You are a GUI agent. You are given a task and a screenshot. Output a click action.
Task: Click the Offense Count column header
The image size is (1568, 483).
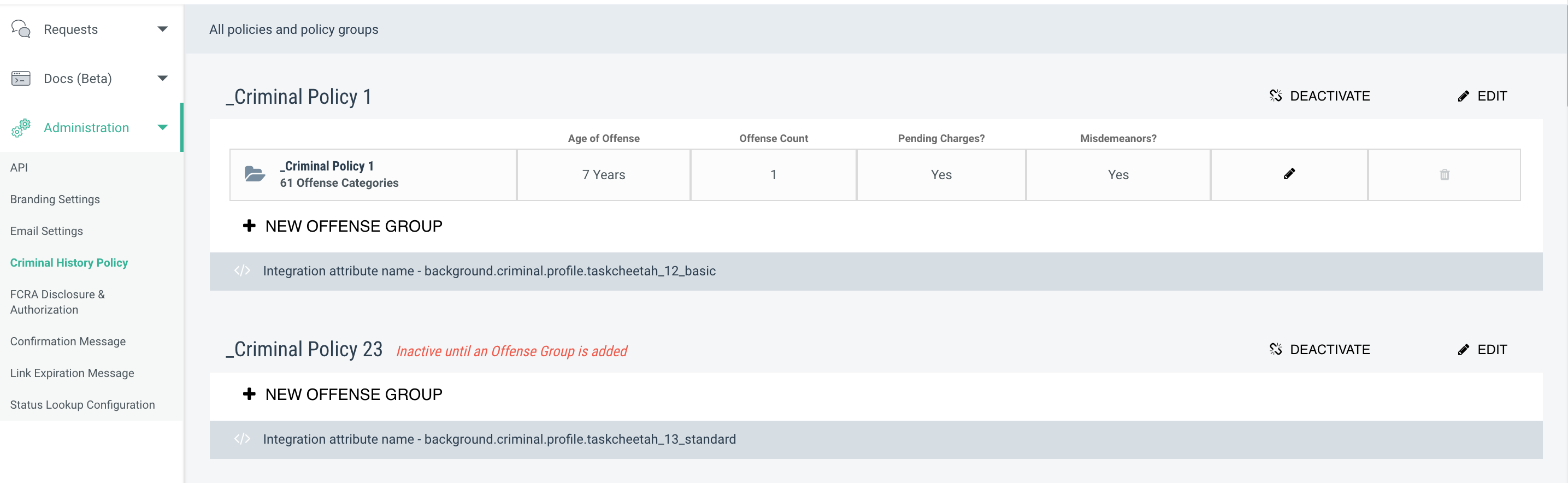773,138
